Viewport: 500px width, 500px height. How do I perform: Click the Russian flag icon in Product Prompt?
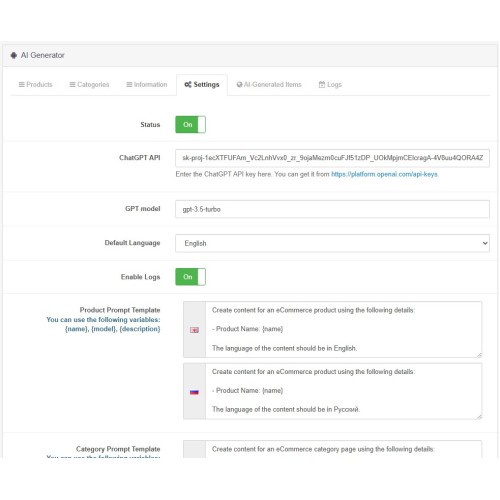click(194, 392)
